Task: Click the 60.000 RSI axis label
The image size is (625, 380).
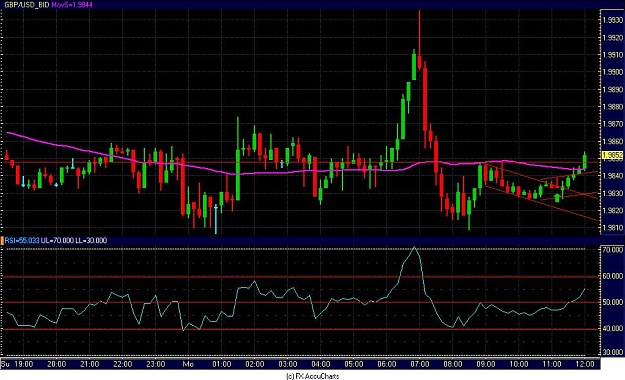Action: (x=613, y=276)
